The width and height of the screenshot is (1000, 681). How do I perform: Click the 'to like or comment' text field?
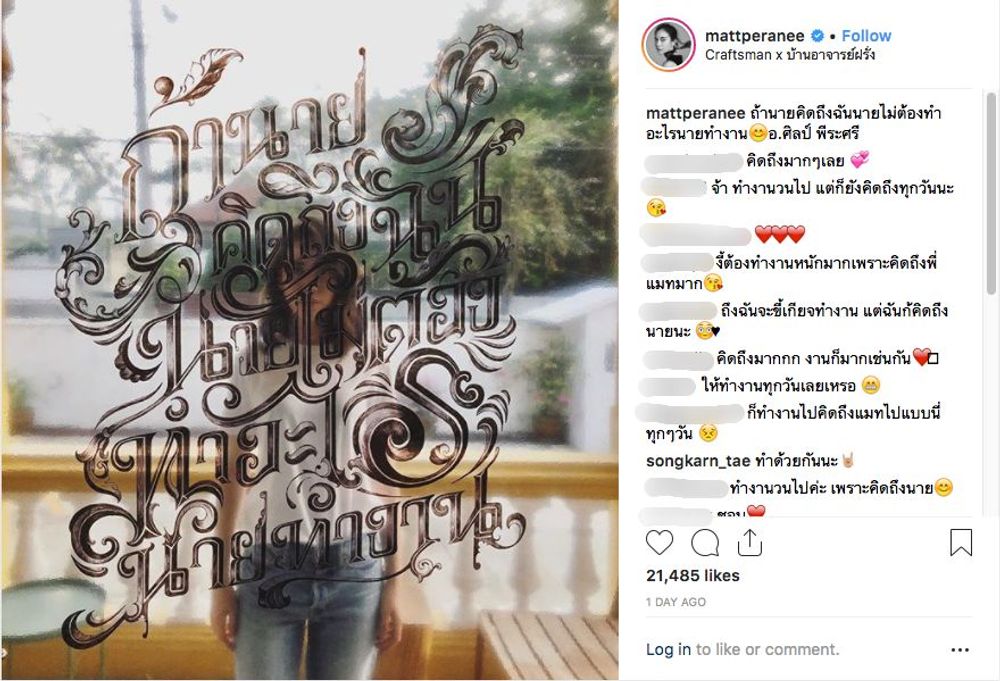pyautogui.click(x=767, y=650)
